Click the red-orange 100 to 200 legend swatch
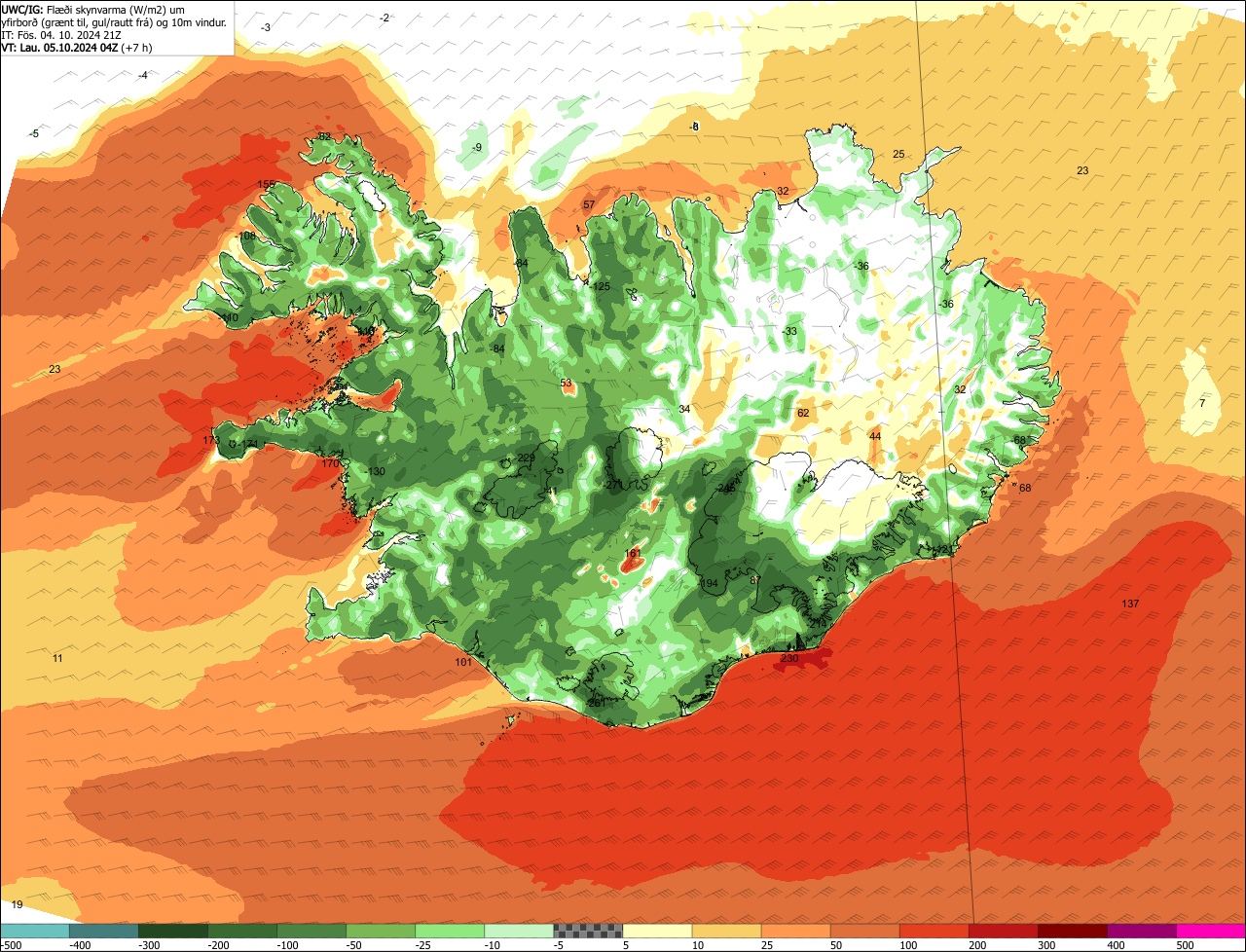This screenshot has width=1246, height=952. click(934, 931)
